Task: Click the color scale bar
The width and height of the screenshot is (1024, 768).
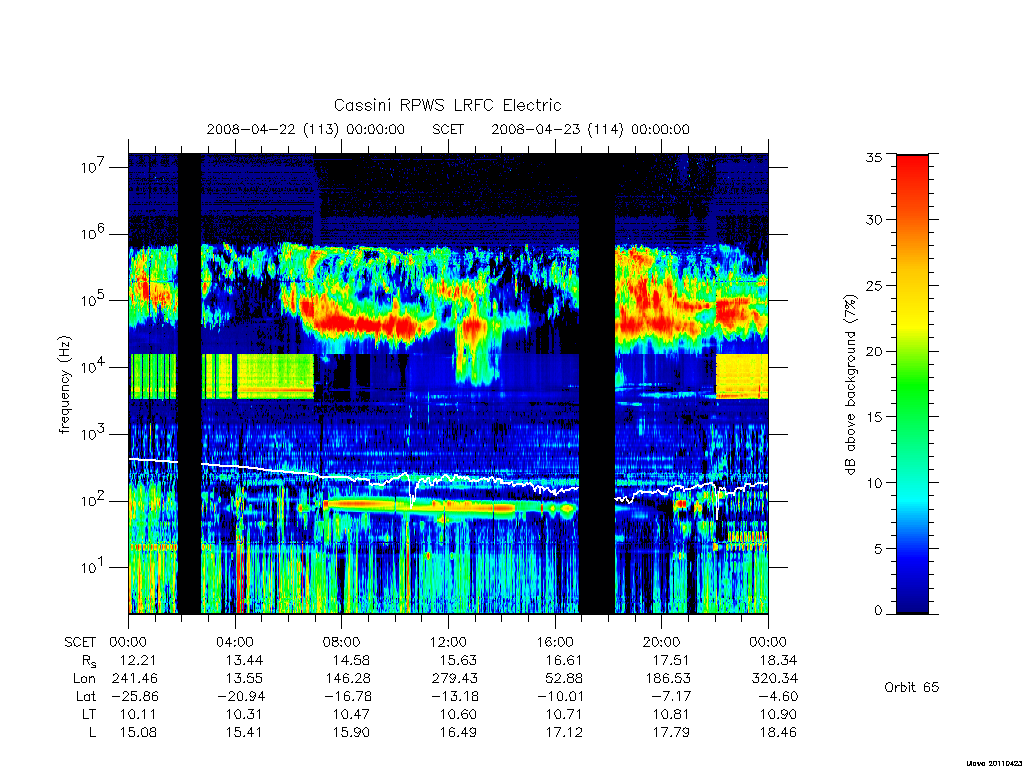Action: coord(912,384)
